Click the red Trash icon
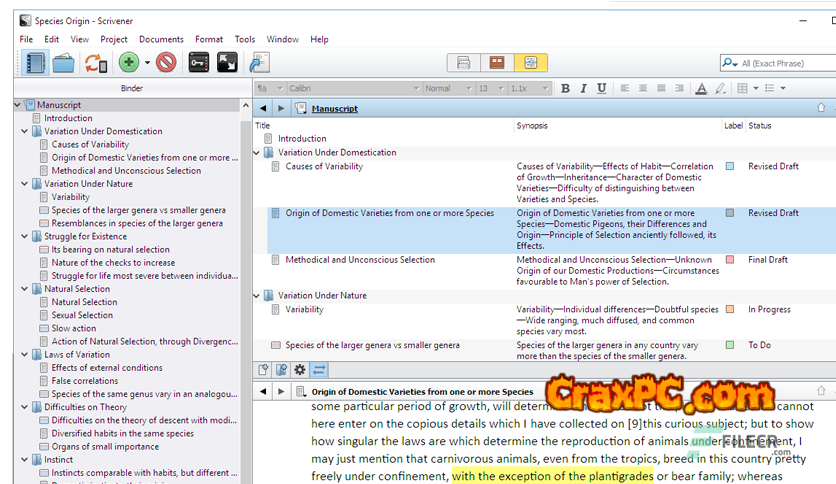Screen dimensions: 836x484 click(x=166, y=63)
